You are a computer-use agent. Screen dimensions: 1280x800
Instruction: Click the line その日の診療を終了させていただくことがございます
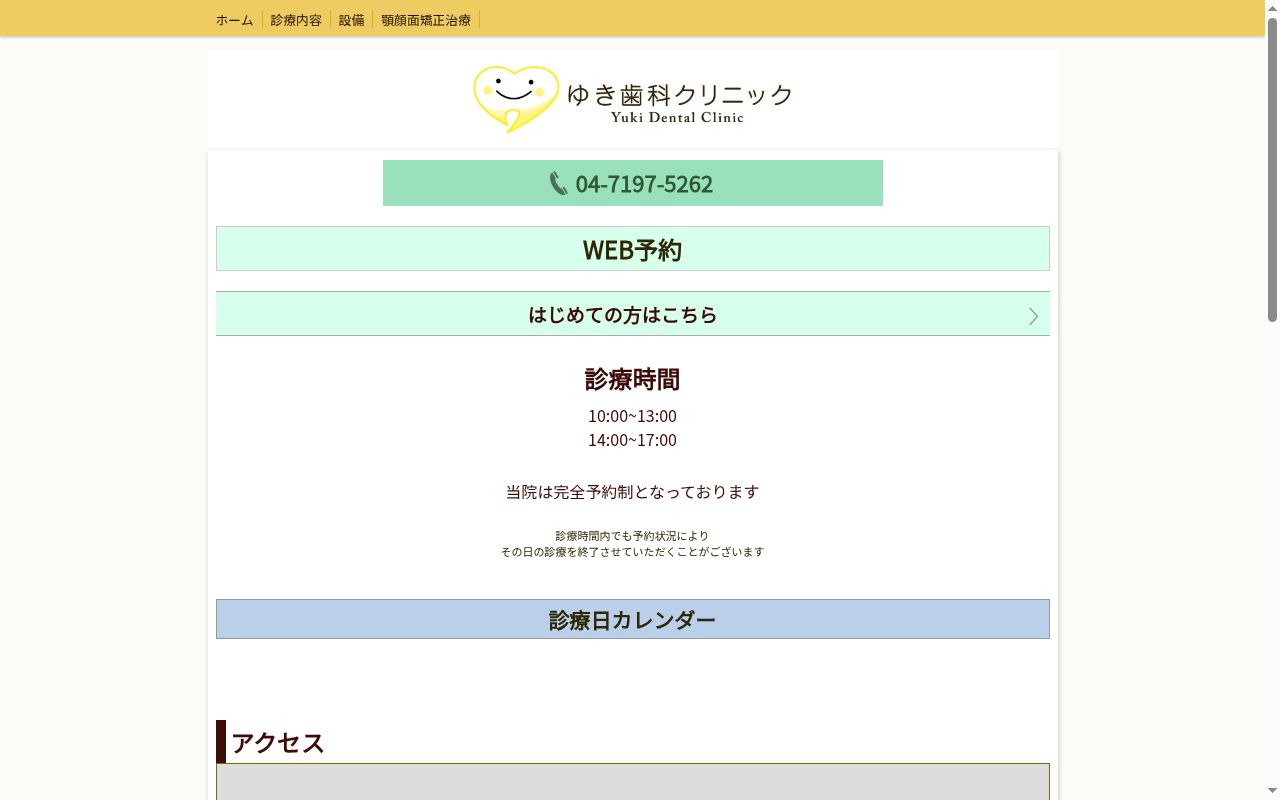click(632, 552)
